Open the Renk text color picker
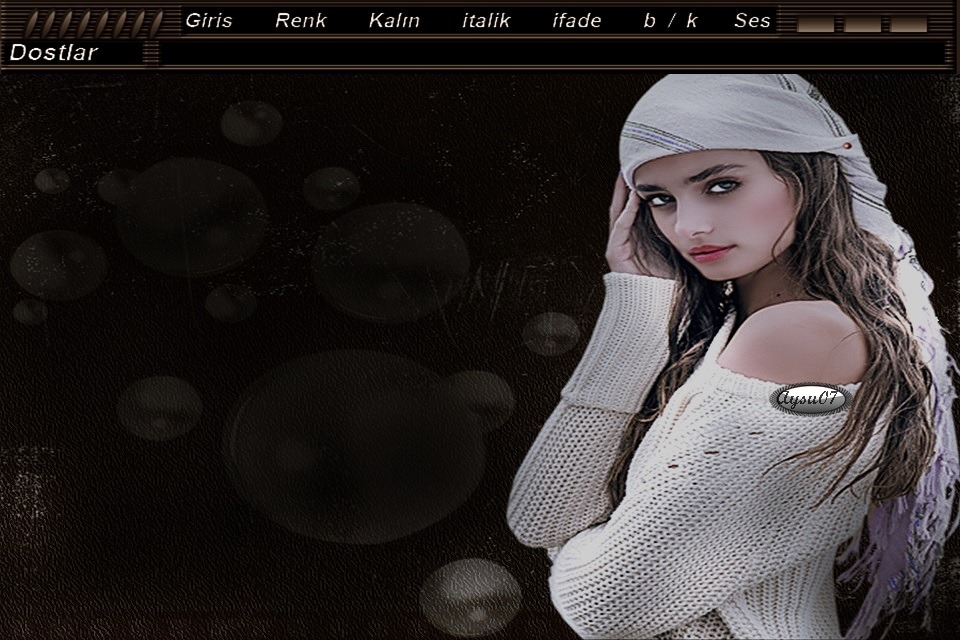Viewport: 960px width, 640px height. [300, 20]
